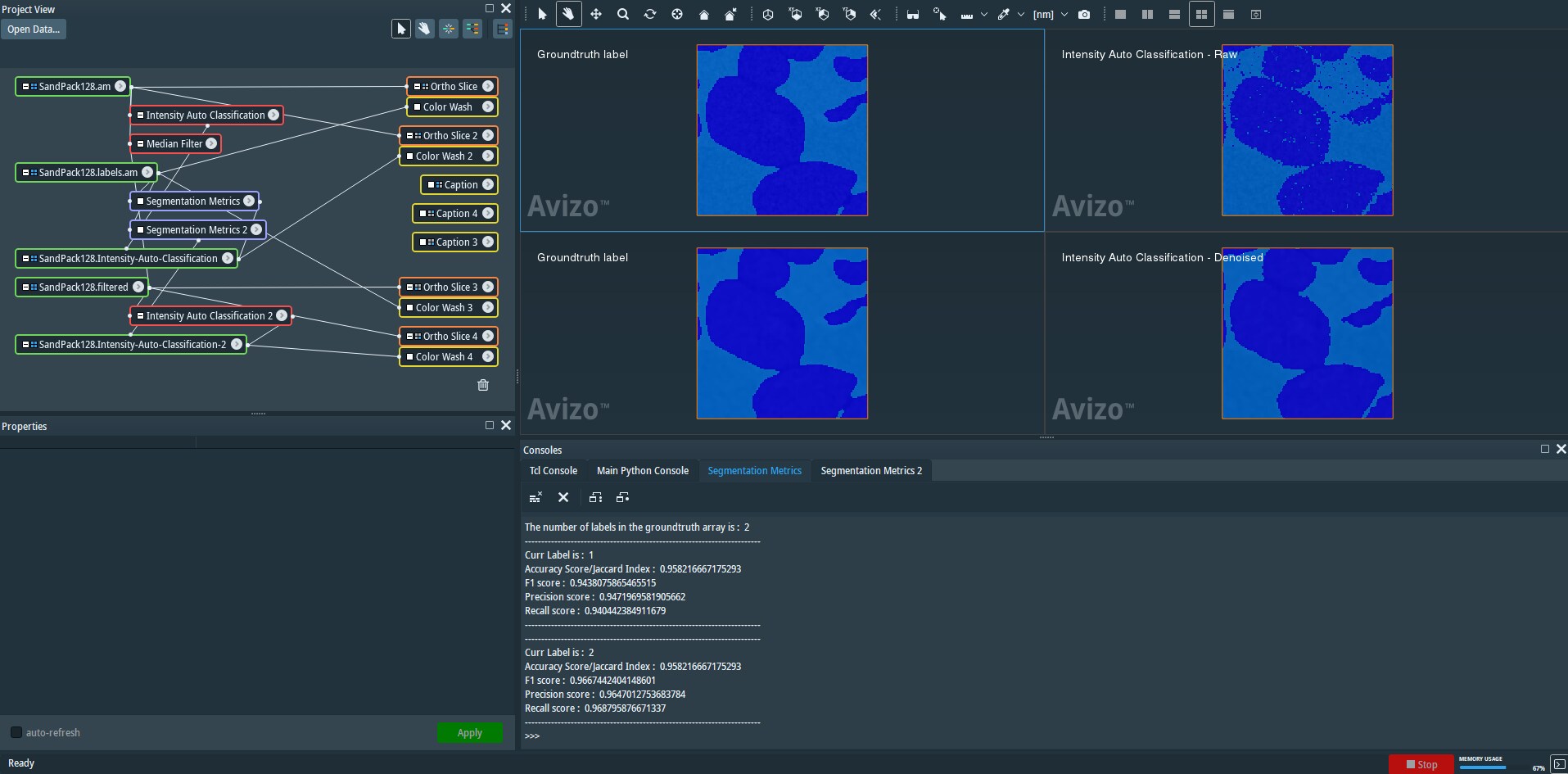Switch to the XY axis view

point(795,14)
